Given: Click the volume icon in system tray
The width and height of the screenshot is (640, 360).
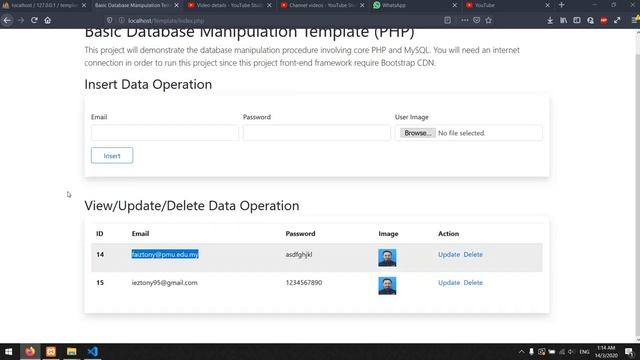Looking at the screenshot, I should click(571, 351).
